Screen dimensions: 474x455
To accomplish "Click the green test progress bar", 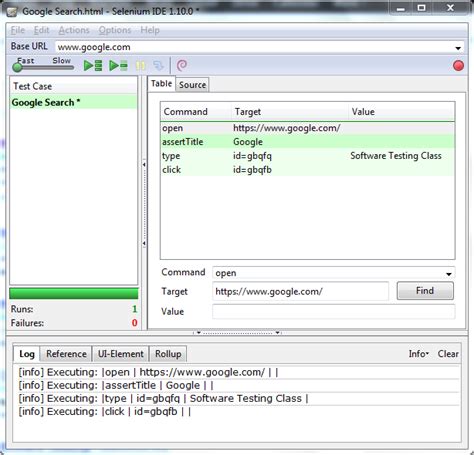I will pyautogui.click(x=74, y=294).
